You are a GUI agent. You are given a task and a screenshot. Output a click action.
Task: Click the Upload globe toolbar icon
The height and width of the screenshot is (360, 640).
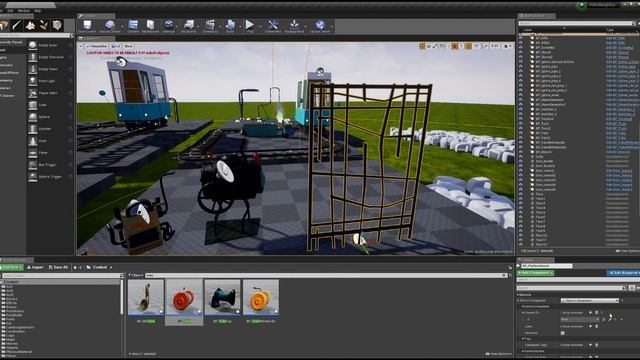pyautogui.click(x=320, y=25)
